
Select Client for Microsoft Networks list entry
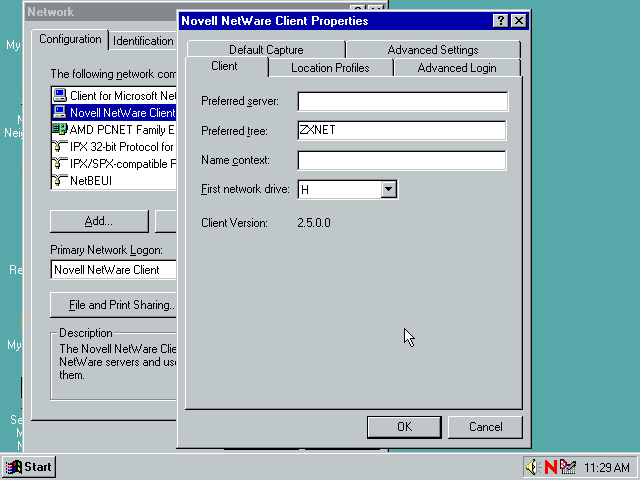click(x=114, y=96)
